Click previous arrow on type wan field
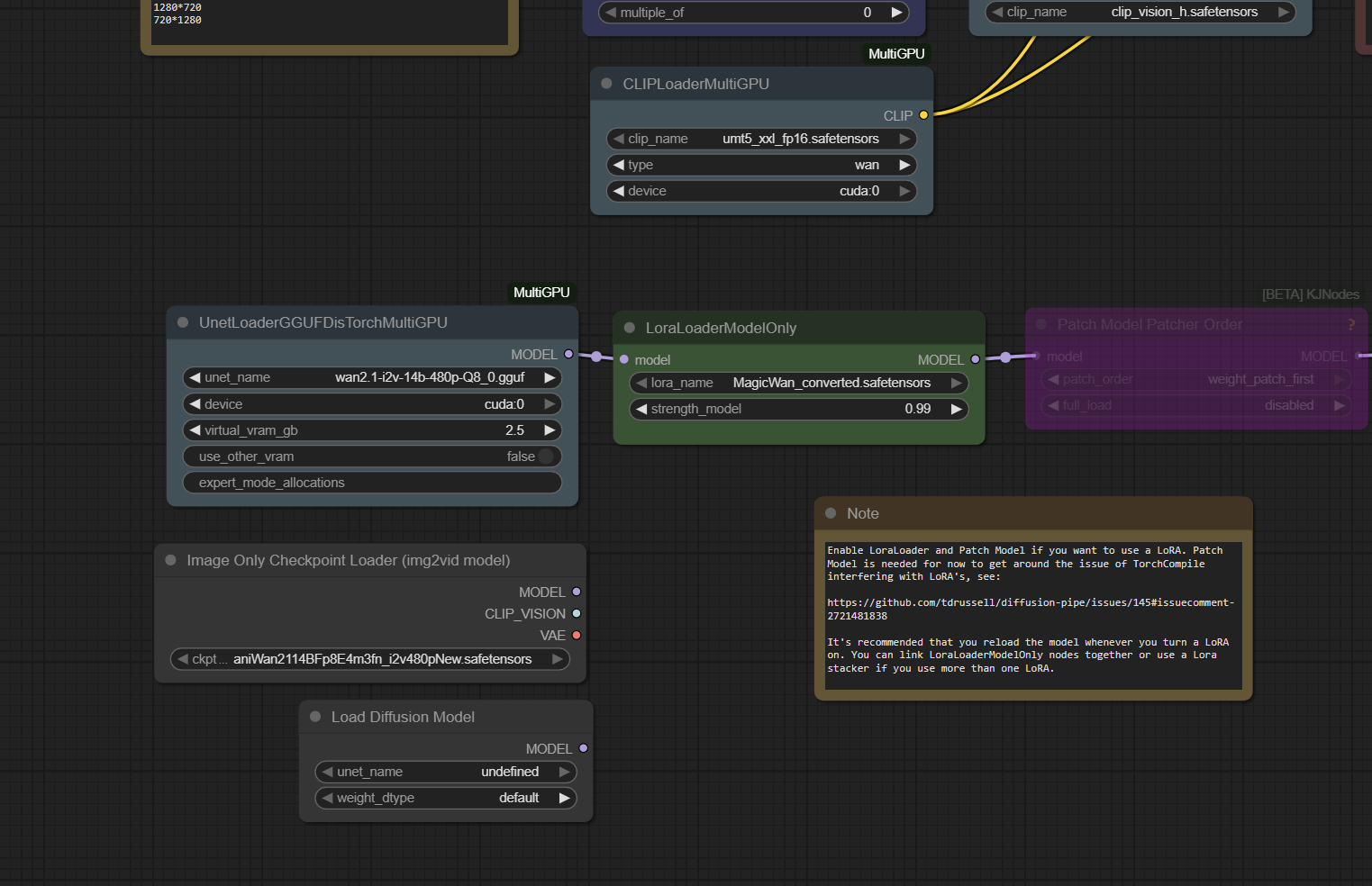Screen dimensions: 1372x886 point(619,165)
